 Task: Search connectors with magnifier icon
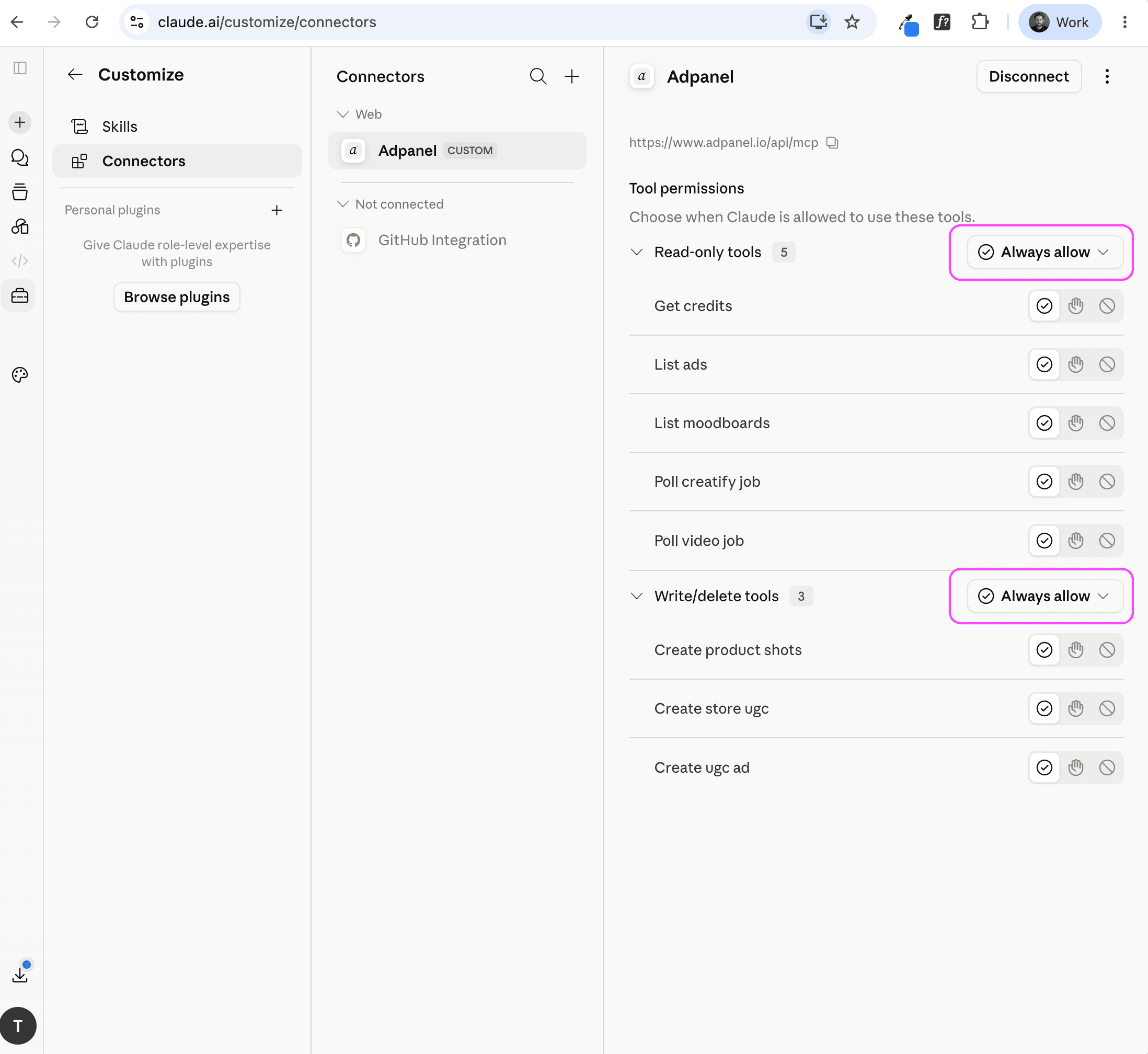[x=538, y=76]
